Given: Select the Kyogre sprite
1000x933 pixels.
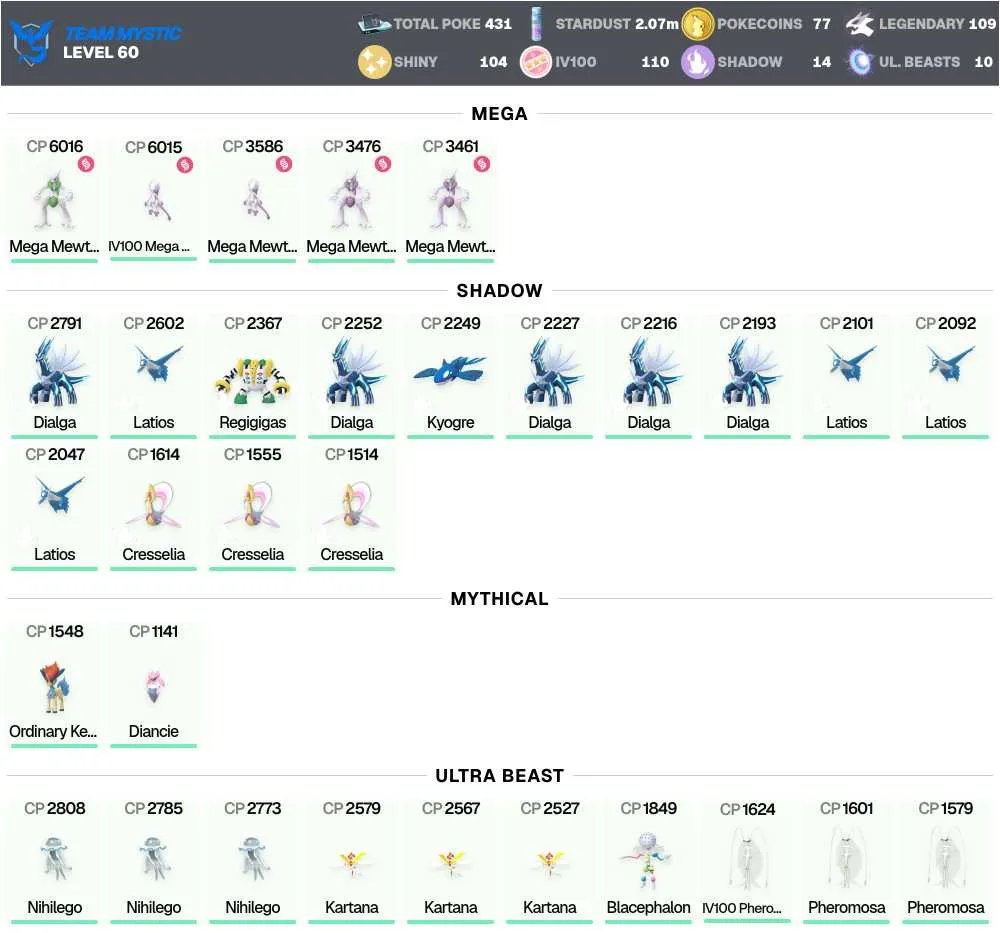Looking at the screenshot, I should coord(450,372).
